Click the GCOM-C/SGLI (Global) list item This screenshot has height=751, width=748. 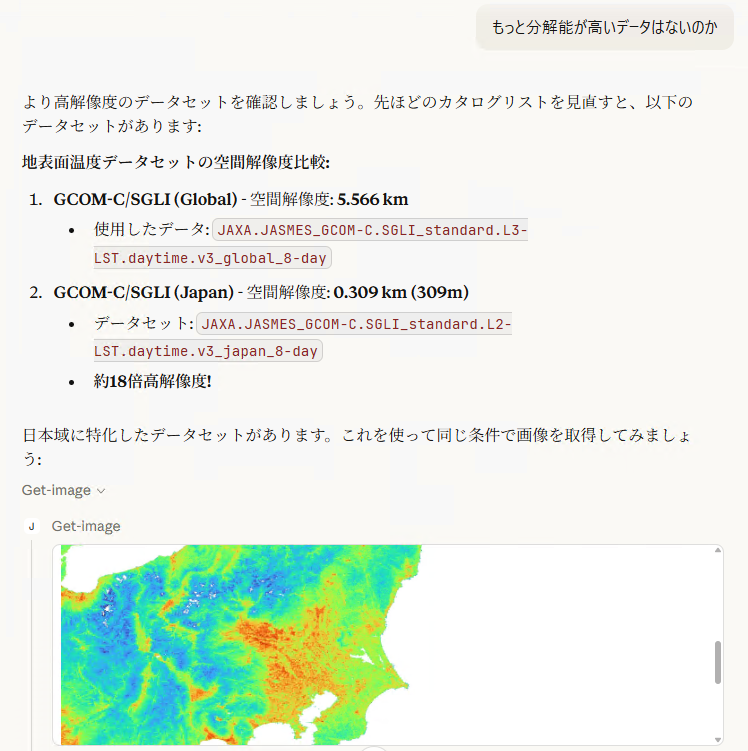tap(145, 199)
